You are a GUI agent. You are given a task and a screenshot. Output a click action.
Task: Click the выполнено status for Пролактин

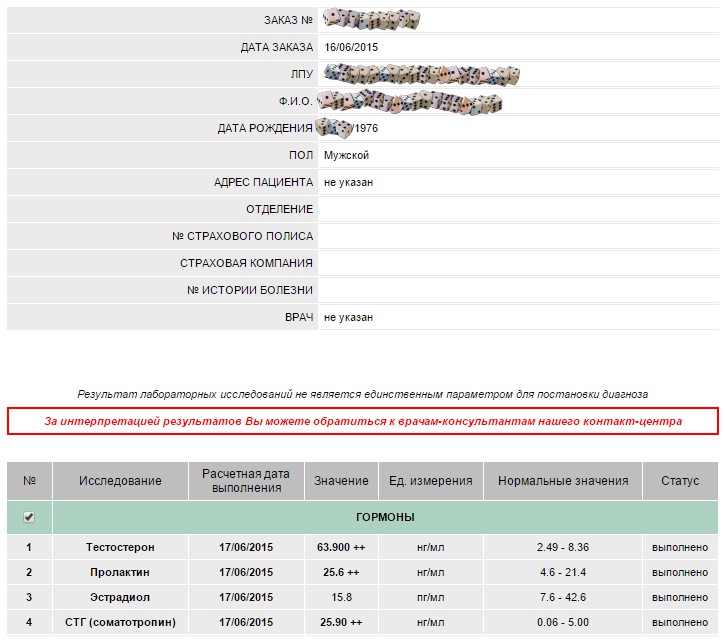point(680,572)
